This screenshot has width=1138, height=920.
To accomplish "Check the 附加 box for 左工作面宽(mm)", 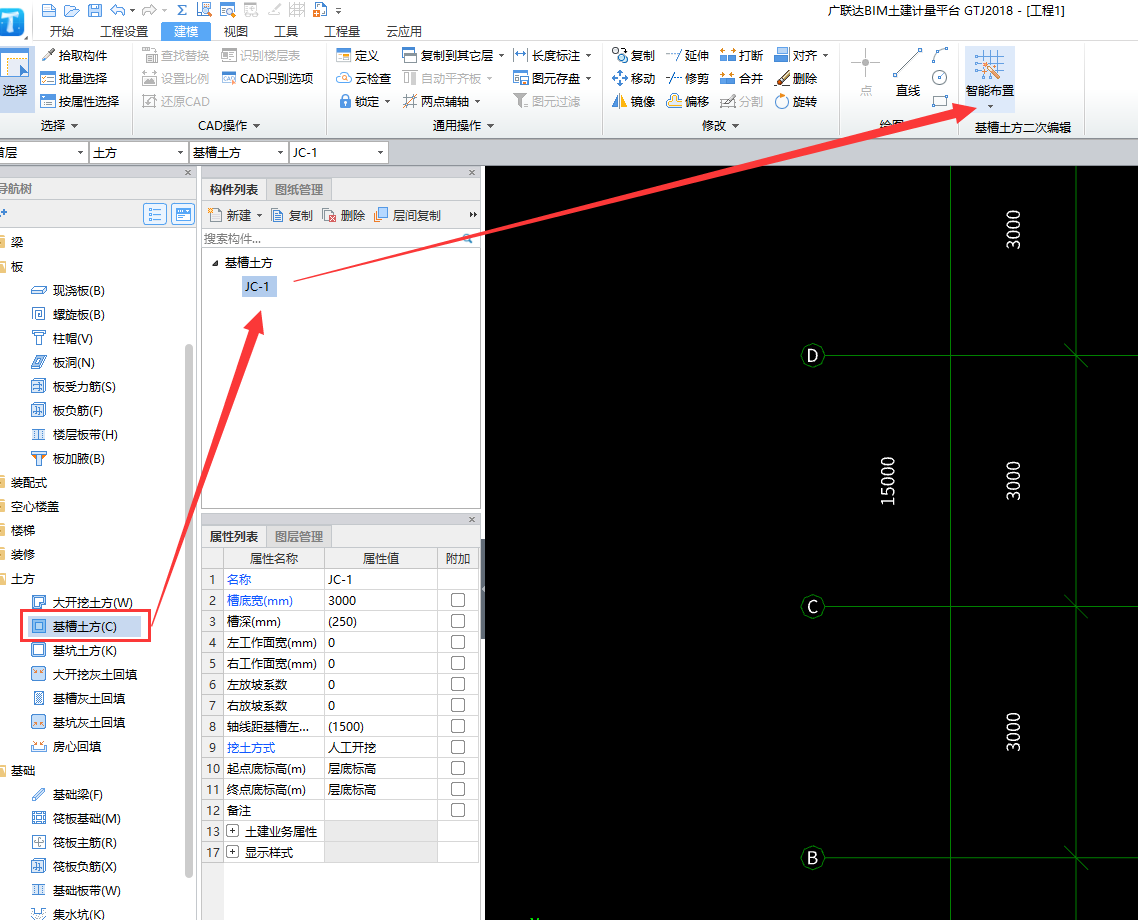I will point(458,642).
